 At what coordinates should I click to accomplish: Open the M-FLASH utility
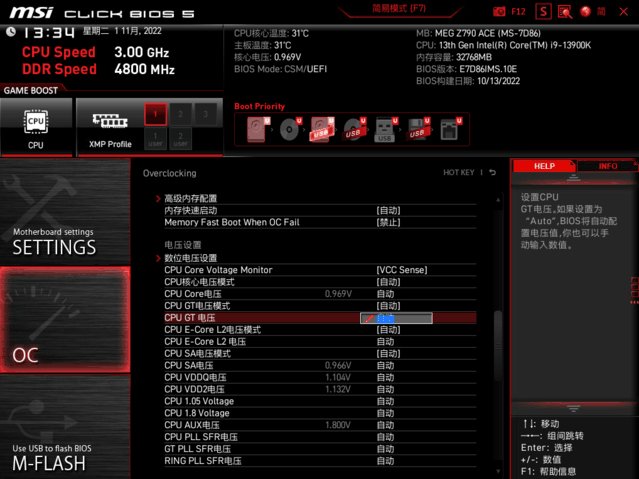tap(65, 442)
